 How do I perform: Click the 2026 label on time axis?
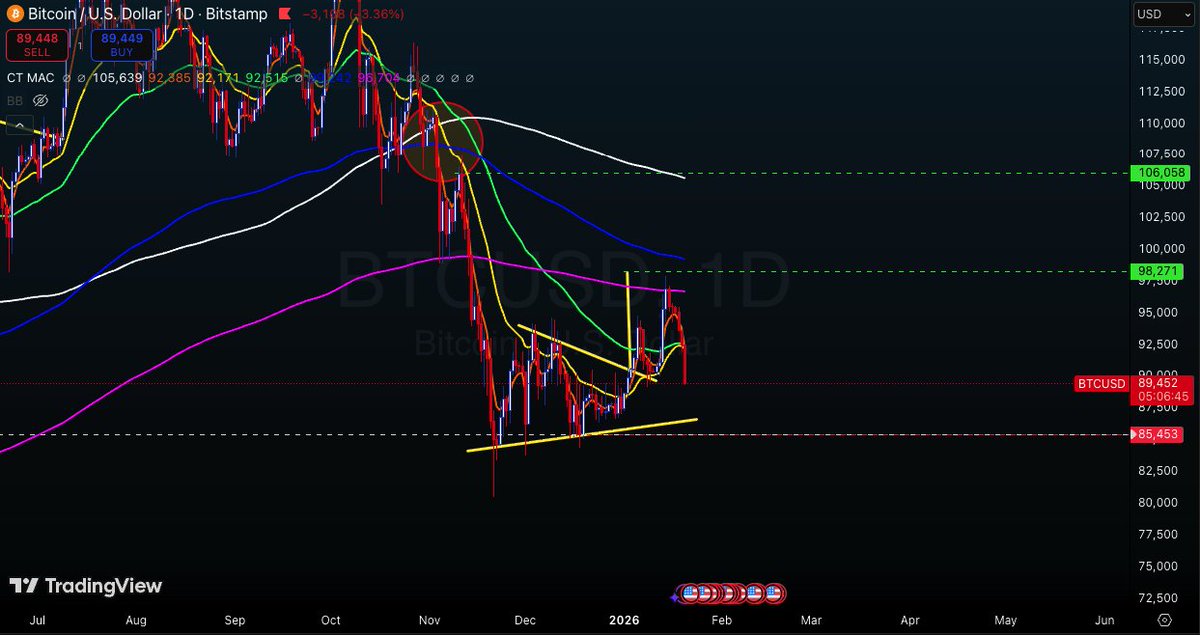[x=623, y=619]
